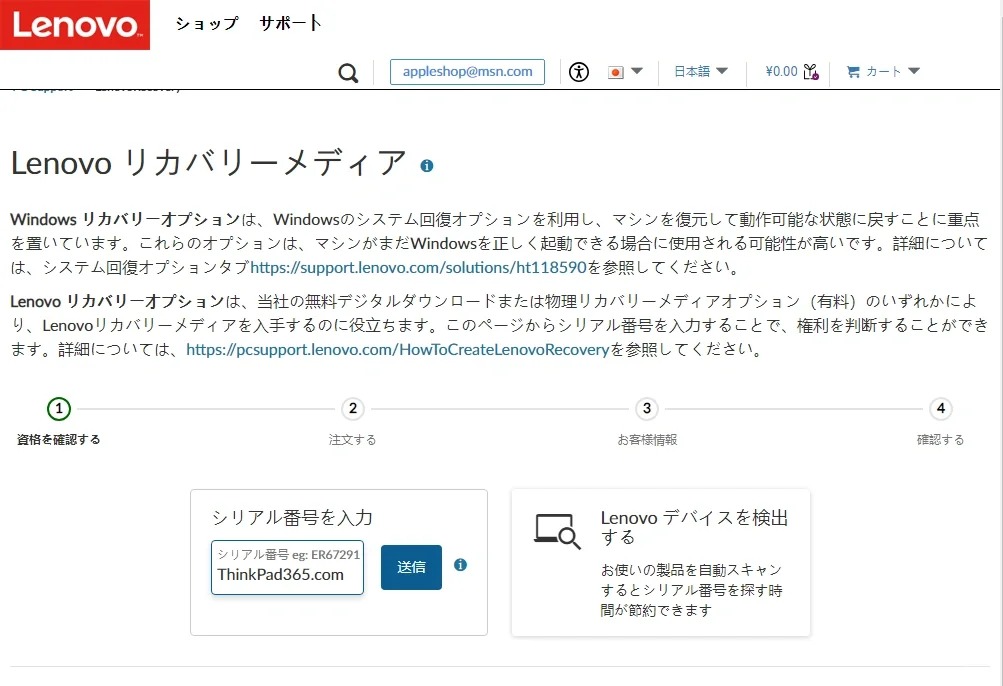1003x686 pixels.
Task: Click the serial number input field
Action: (x=287, y=574)
